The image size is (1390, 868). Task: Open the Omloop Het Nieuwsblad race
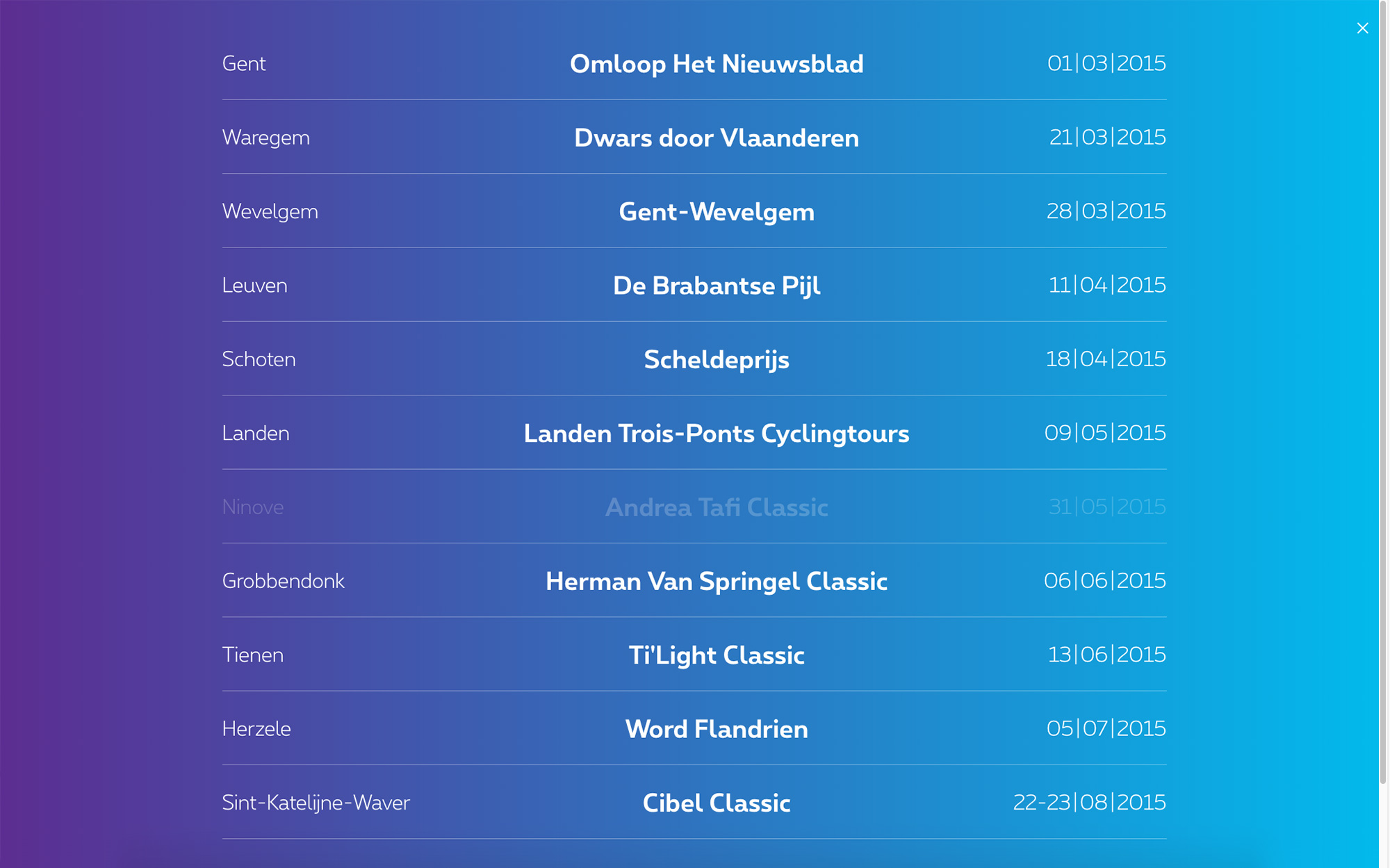(717, 64)
